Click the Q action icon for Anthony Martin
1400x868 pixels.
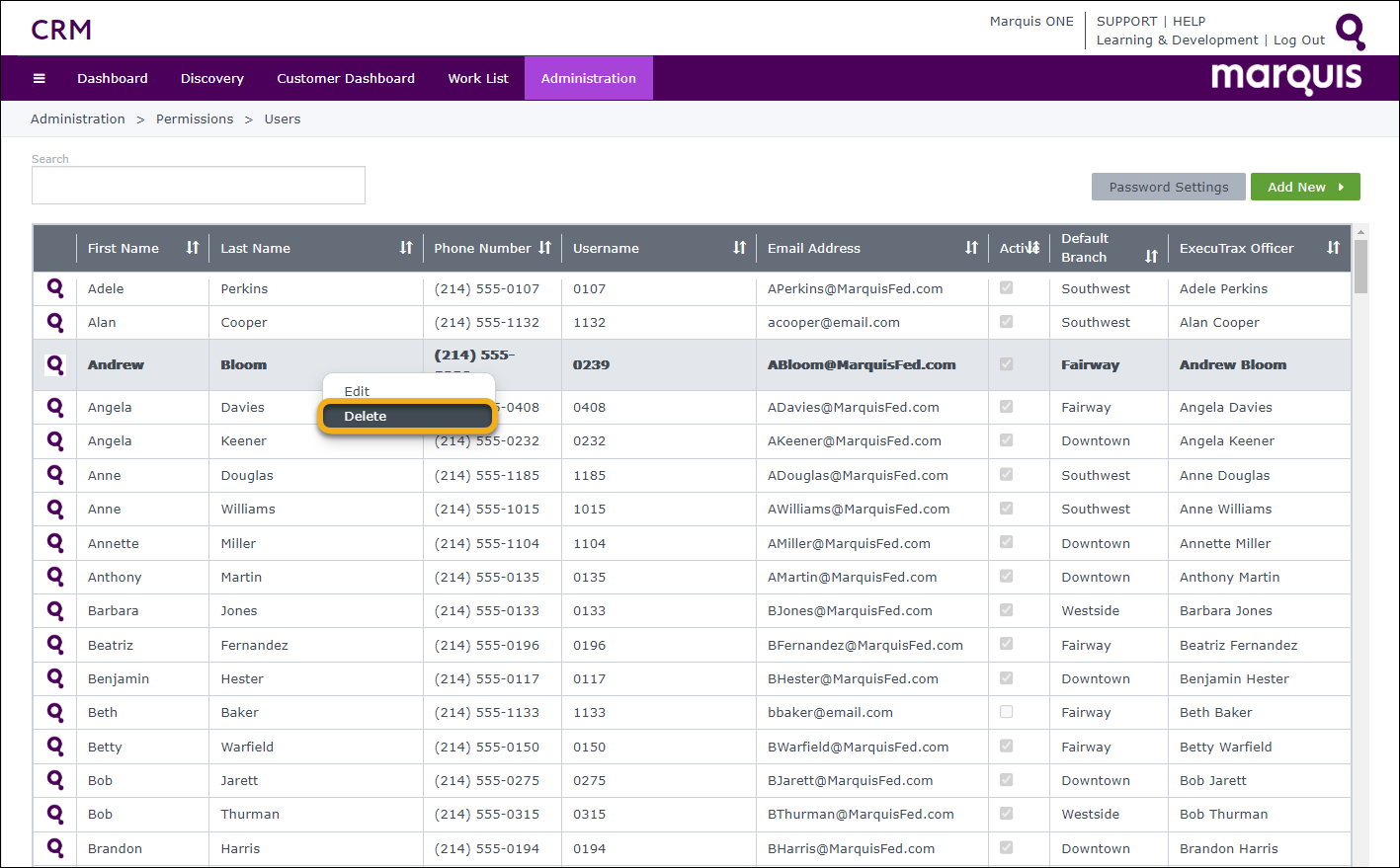coord(55,577)
